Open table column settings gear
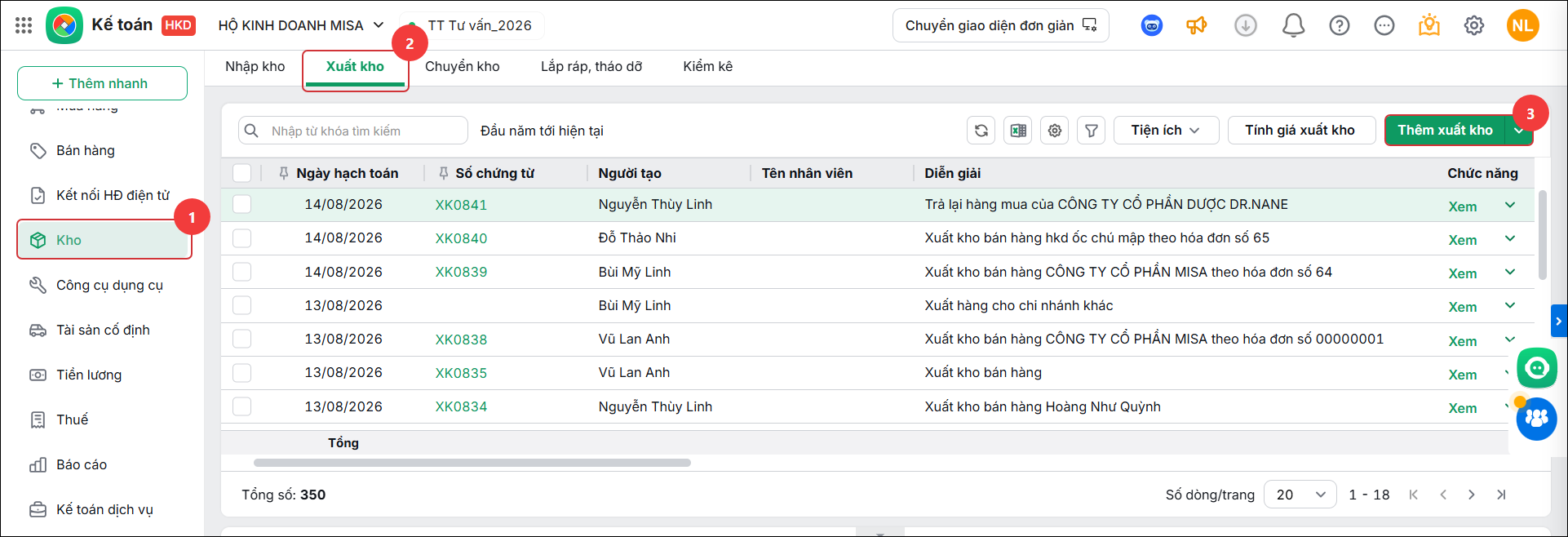This screenshot has width=1568, height=537. pos(1055,131)
